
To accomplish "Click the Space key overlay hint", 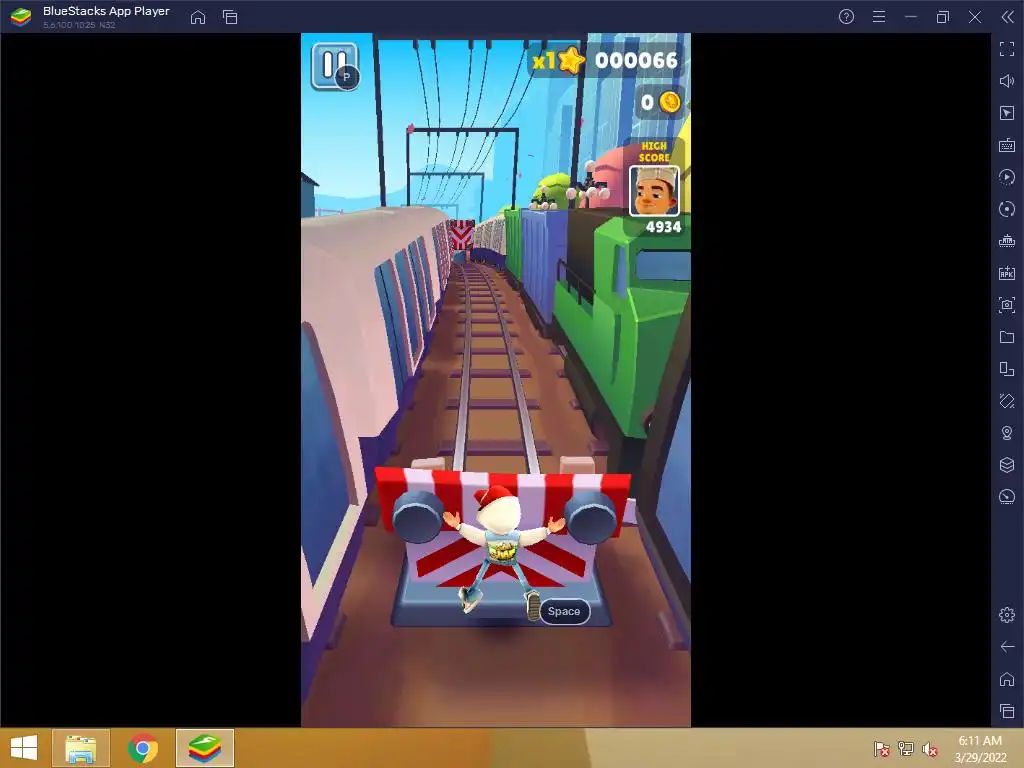I will pyautogui.click(x=564, y=611).
